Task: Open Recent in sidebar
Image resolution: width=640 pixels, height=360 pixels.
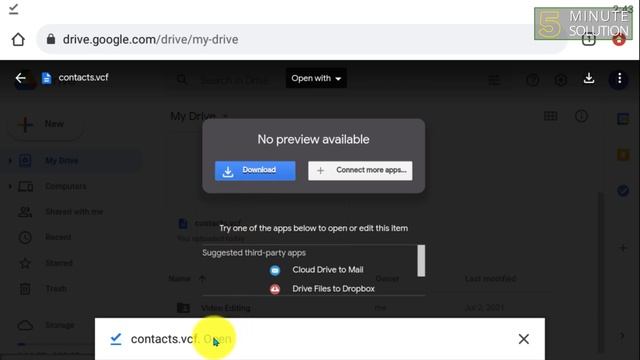Action: coord(58,237)
